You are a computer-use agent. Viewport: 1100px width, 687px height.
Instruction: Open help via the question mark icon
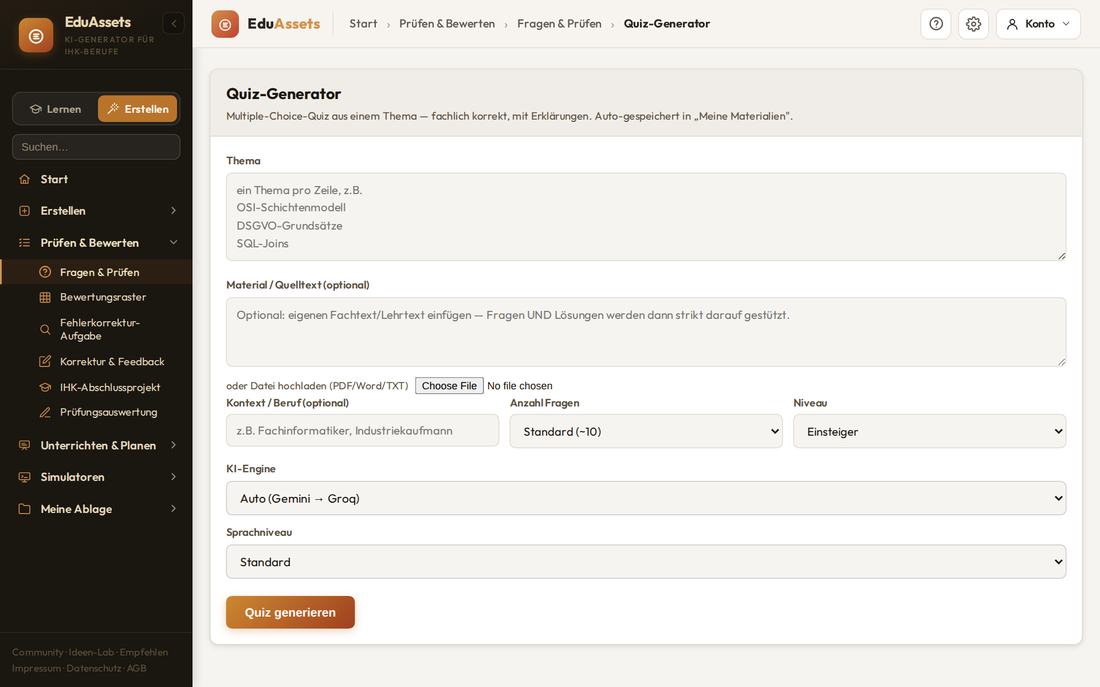coord(936,24)
